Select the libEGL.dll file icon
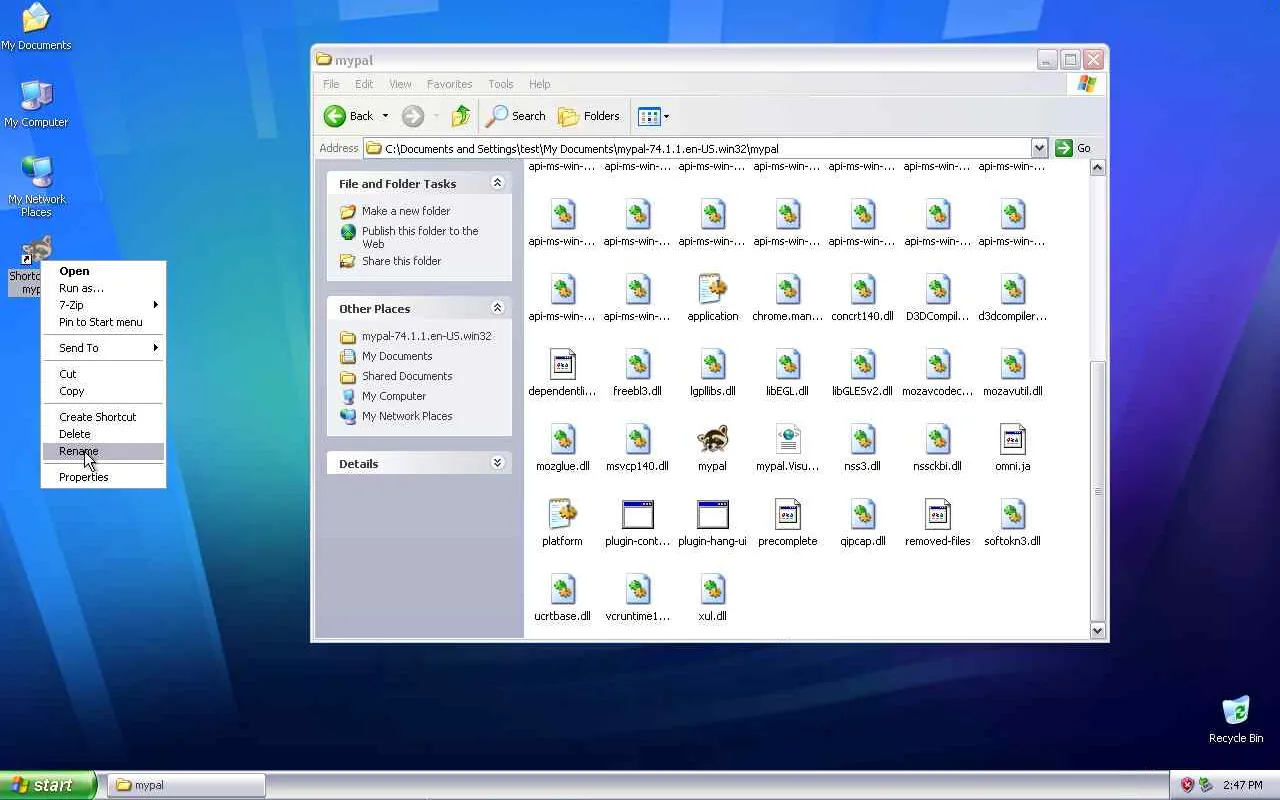The height and width of the screenshot is (800, 1280). pos(787,365)
